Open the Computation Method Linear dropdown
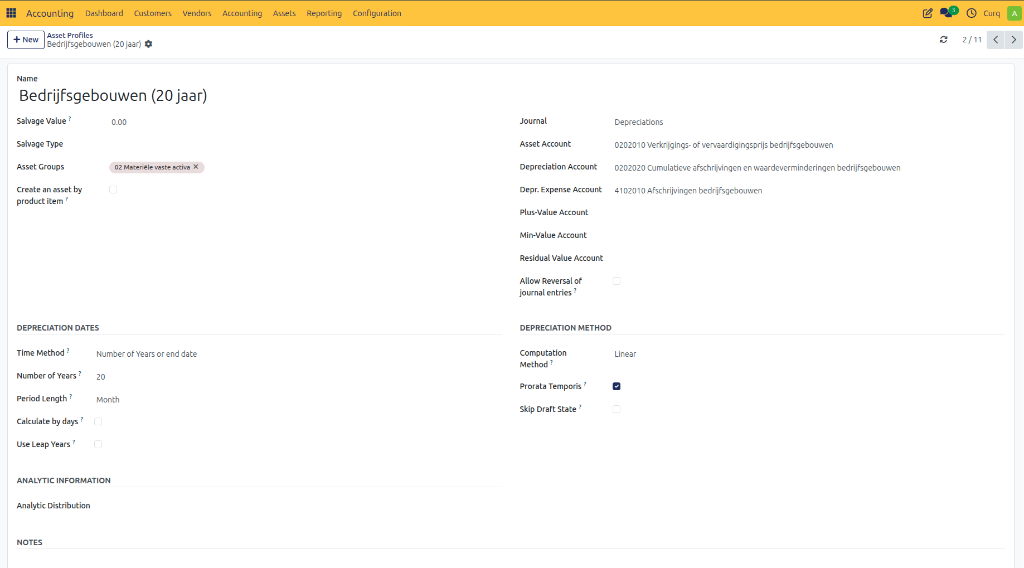This screenshot has height=568, width=1024. click(x=808, y=354)
